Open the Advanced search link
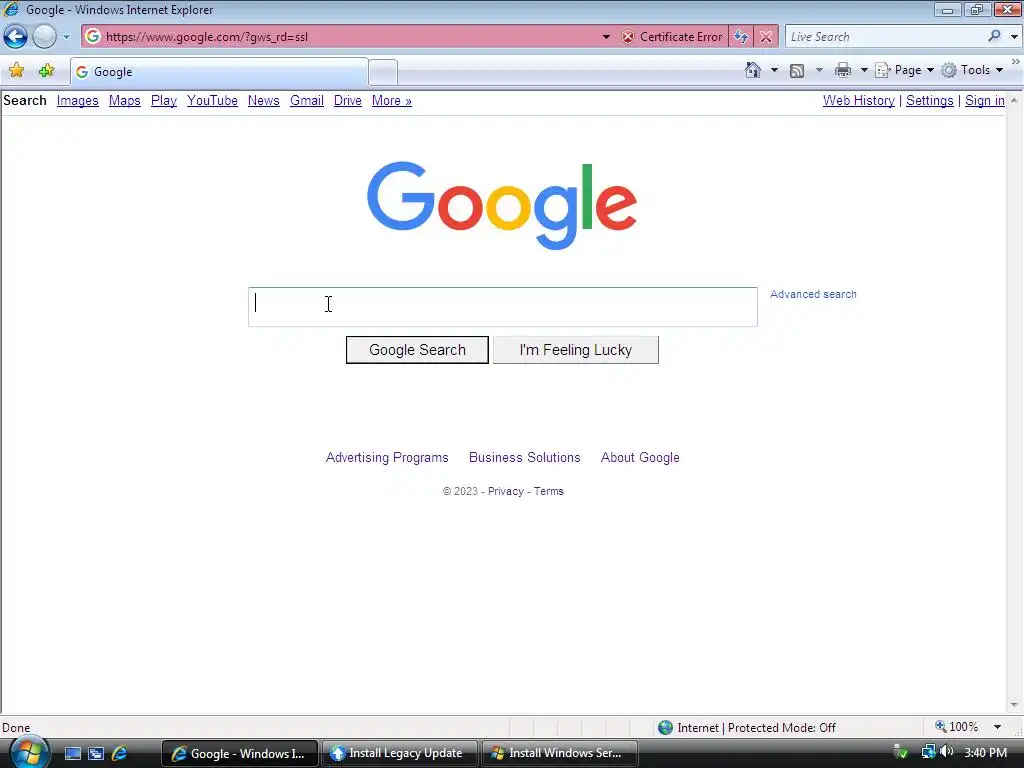 [x=813, y=295]
